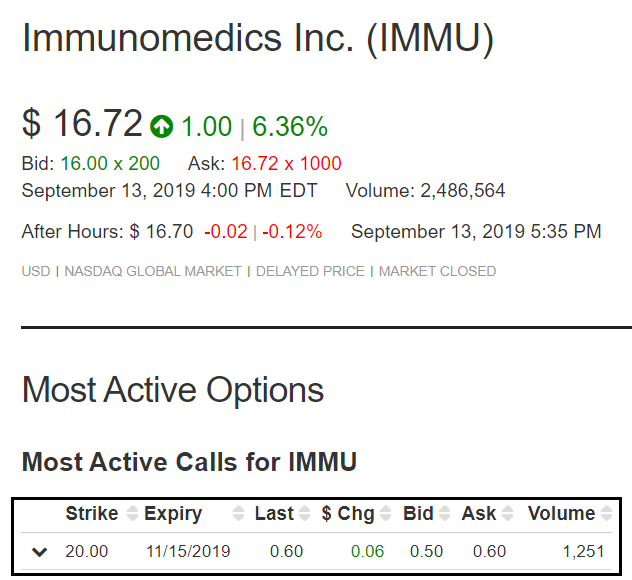Image resolution: width=632 pixels, height=580 pixels.
Task: Select the 1,251 volume cell
Action: (x=584, y=551)
